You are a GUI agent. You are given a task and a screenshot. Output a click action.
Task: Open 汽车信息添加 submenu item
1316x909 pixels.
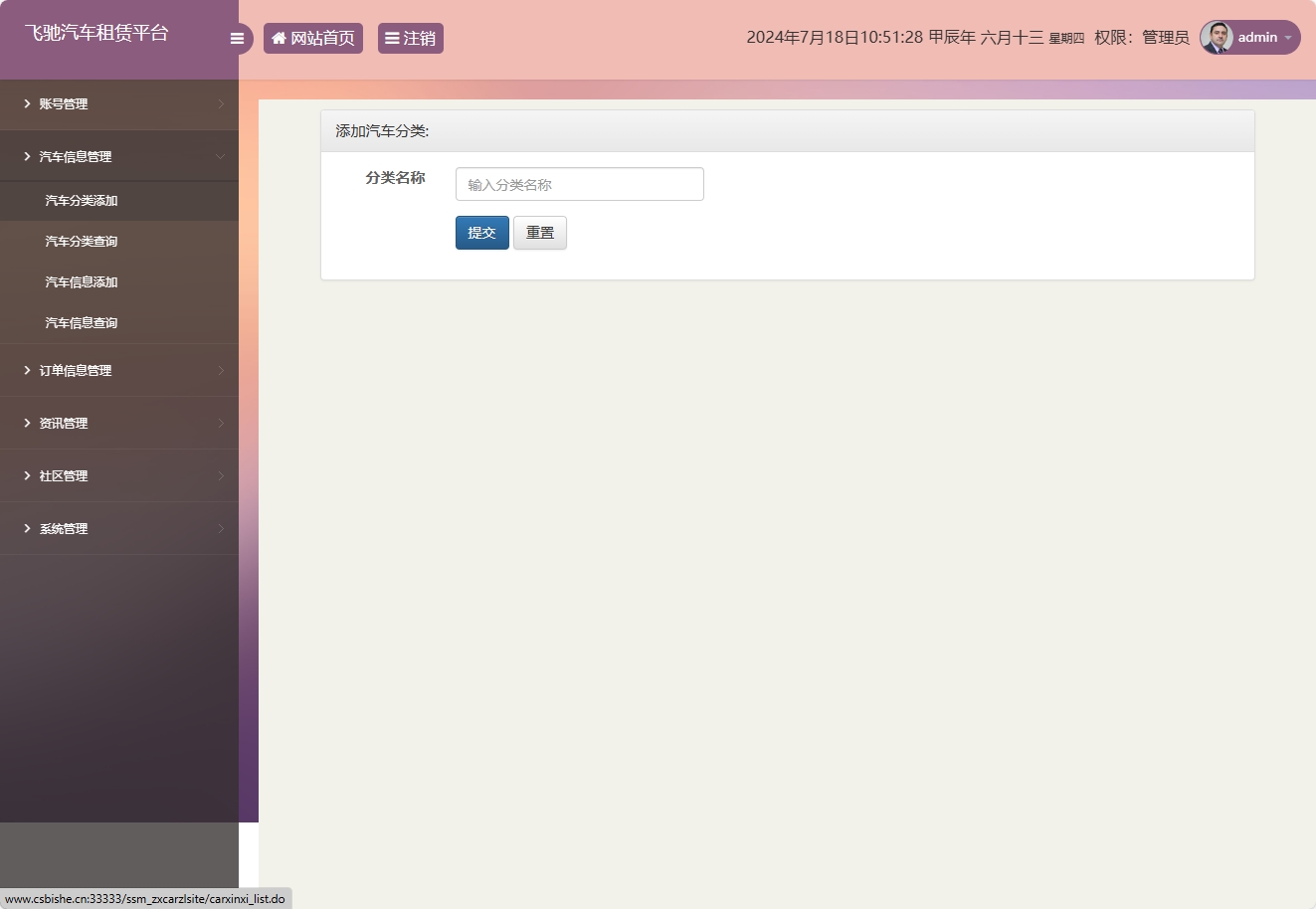click(x=119, y=282)
